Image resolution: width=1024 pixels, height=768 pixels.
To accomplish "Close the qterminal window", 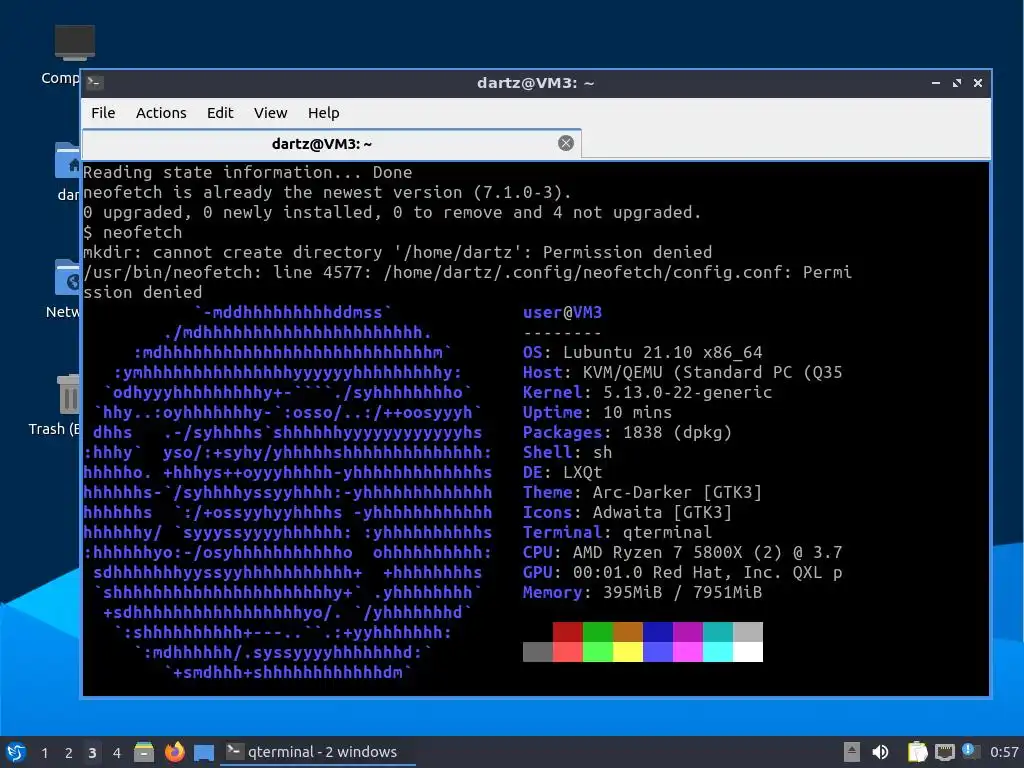I will pos(978,83).
